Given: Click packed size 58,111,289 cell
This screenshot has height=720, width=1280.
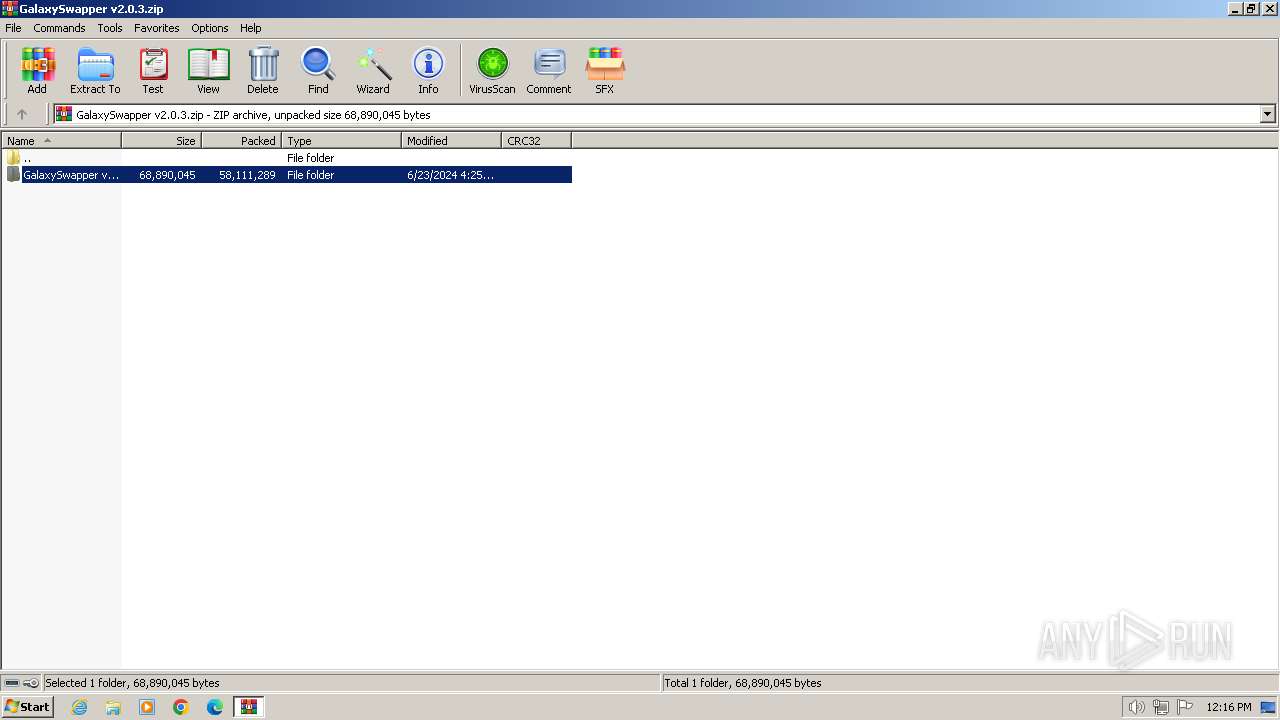Looking at the screenshot, I should pyautogui.click(x=247, y=175).
